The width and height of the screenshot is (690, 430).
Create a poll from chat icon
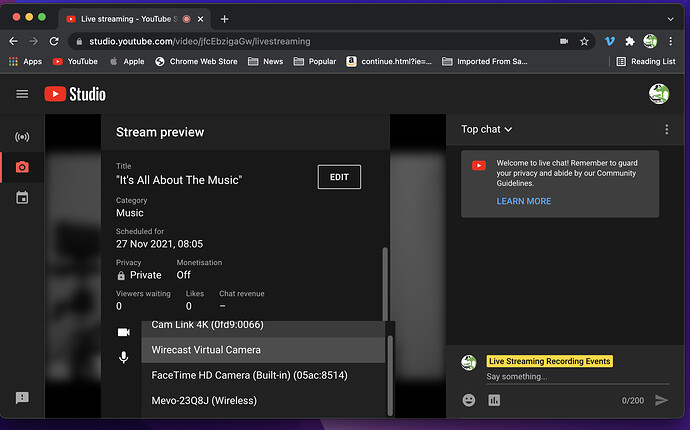tap(494, 400)
